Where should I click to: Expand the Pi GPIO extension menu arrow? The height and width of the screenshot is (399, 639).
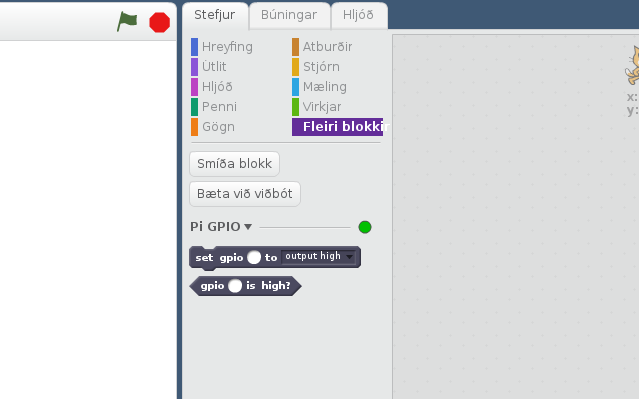pos(248,227)
